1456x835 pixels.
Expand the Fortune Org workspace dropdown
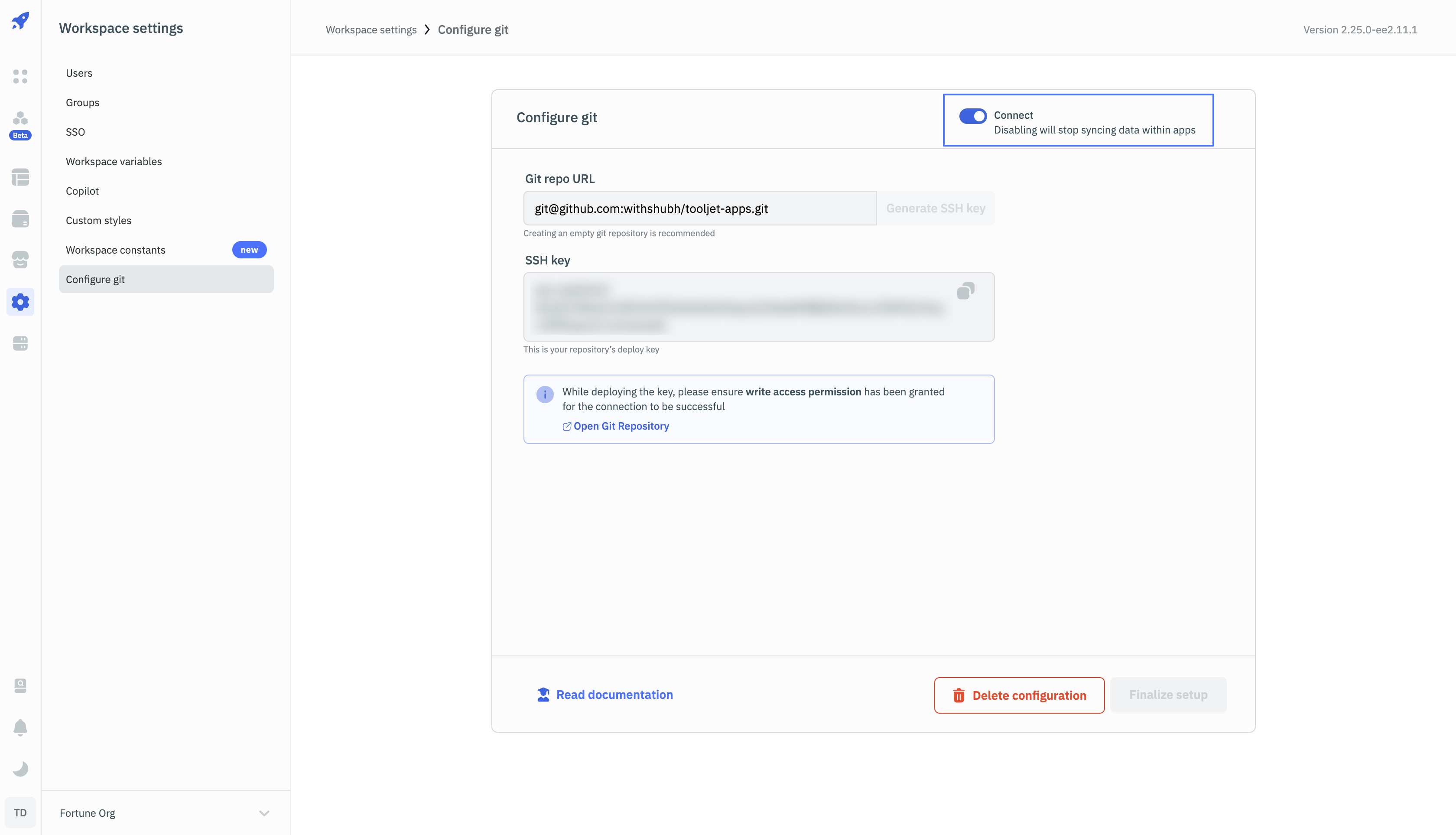click(264, 812)
